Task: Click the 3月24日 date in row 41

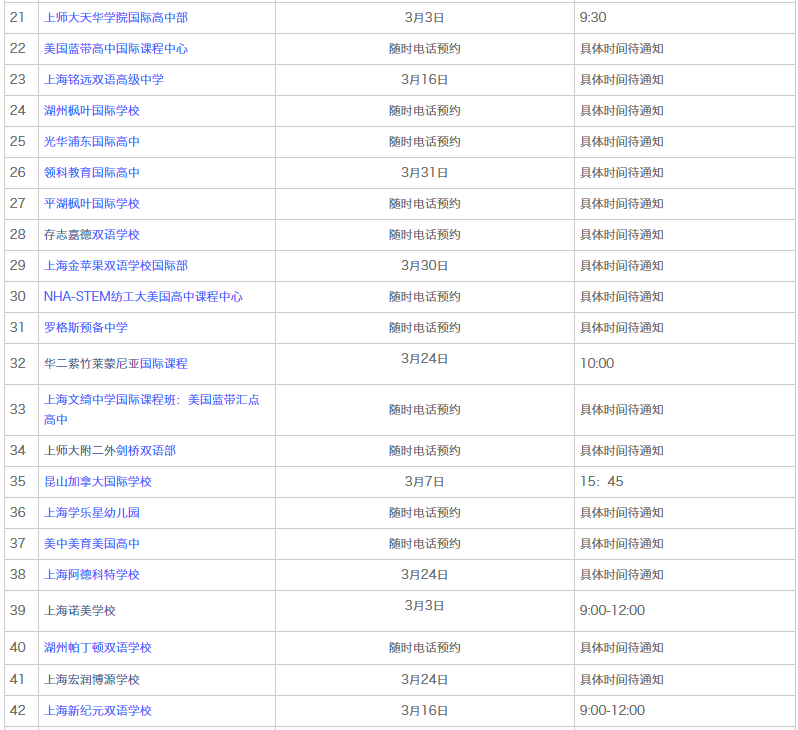Action: click(424, 680)
